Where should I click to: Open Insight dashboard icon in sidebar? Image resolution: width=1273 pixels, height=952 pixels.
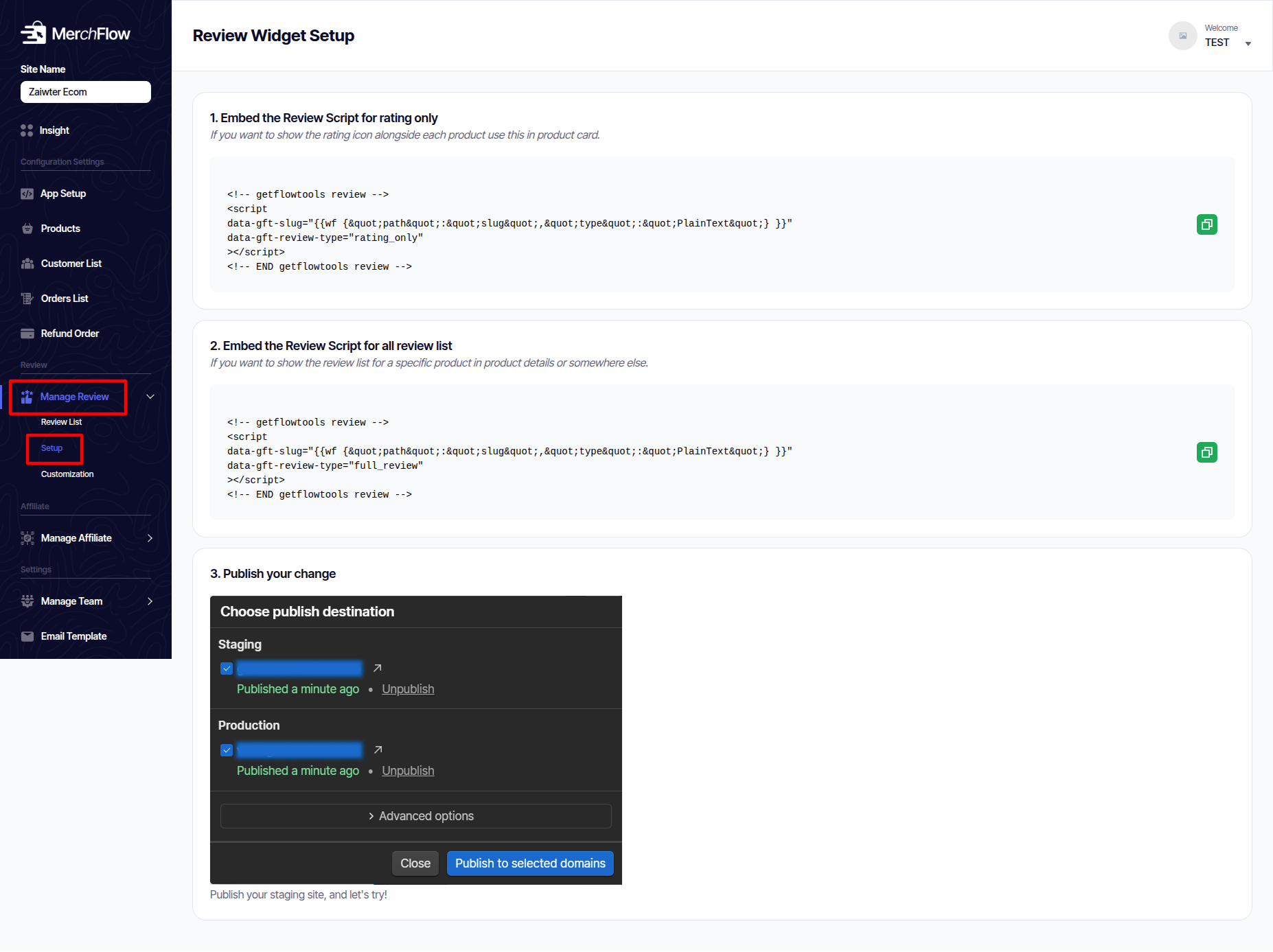[x=27, y=130]
